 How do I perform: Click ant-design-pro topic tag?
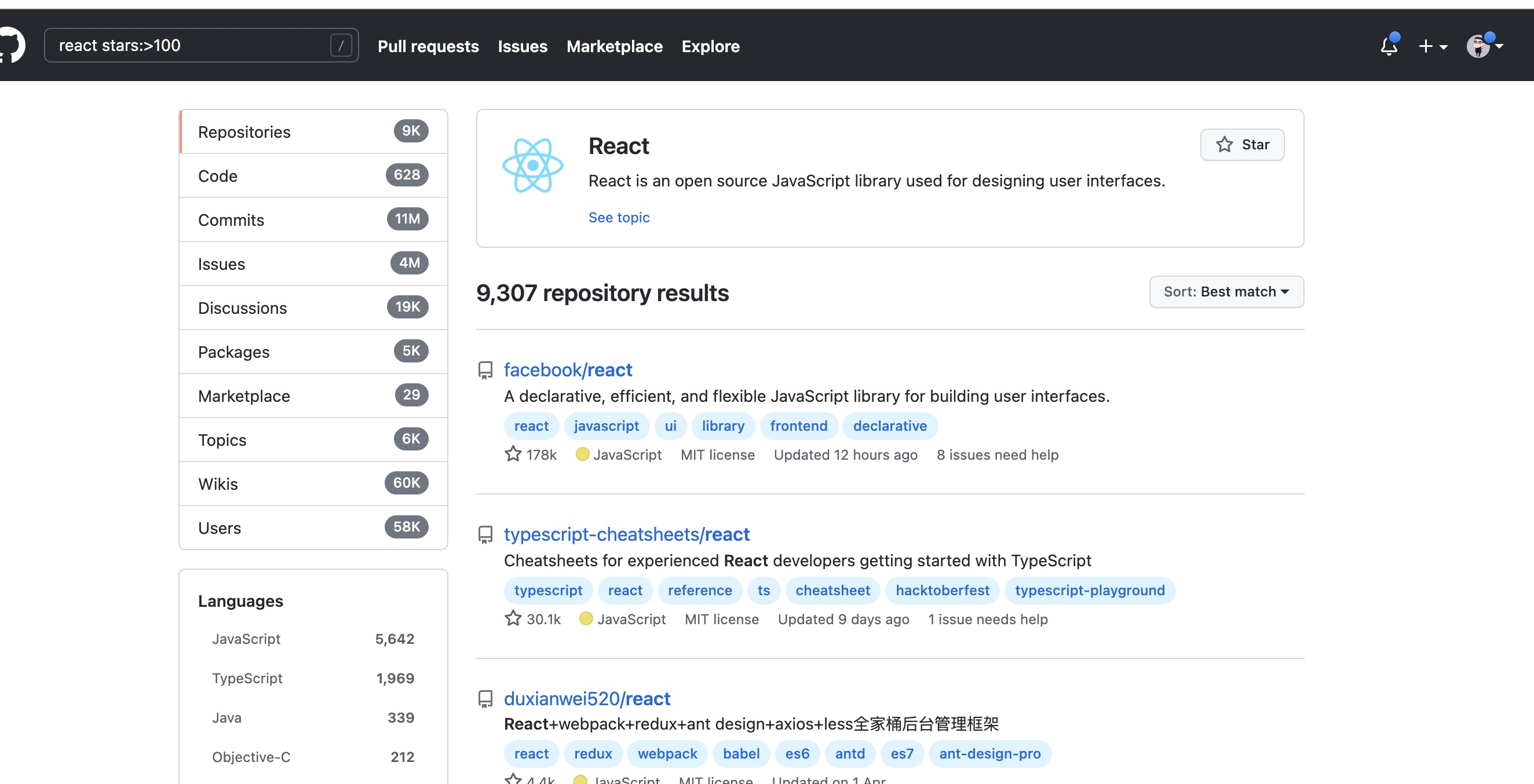(x=989, y=754)
